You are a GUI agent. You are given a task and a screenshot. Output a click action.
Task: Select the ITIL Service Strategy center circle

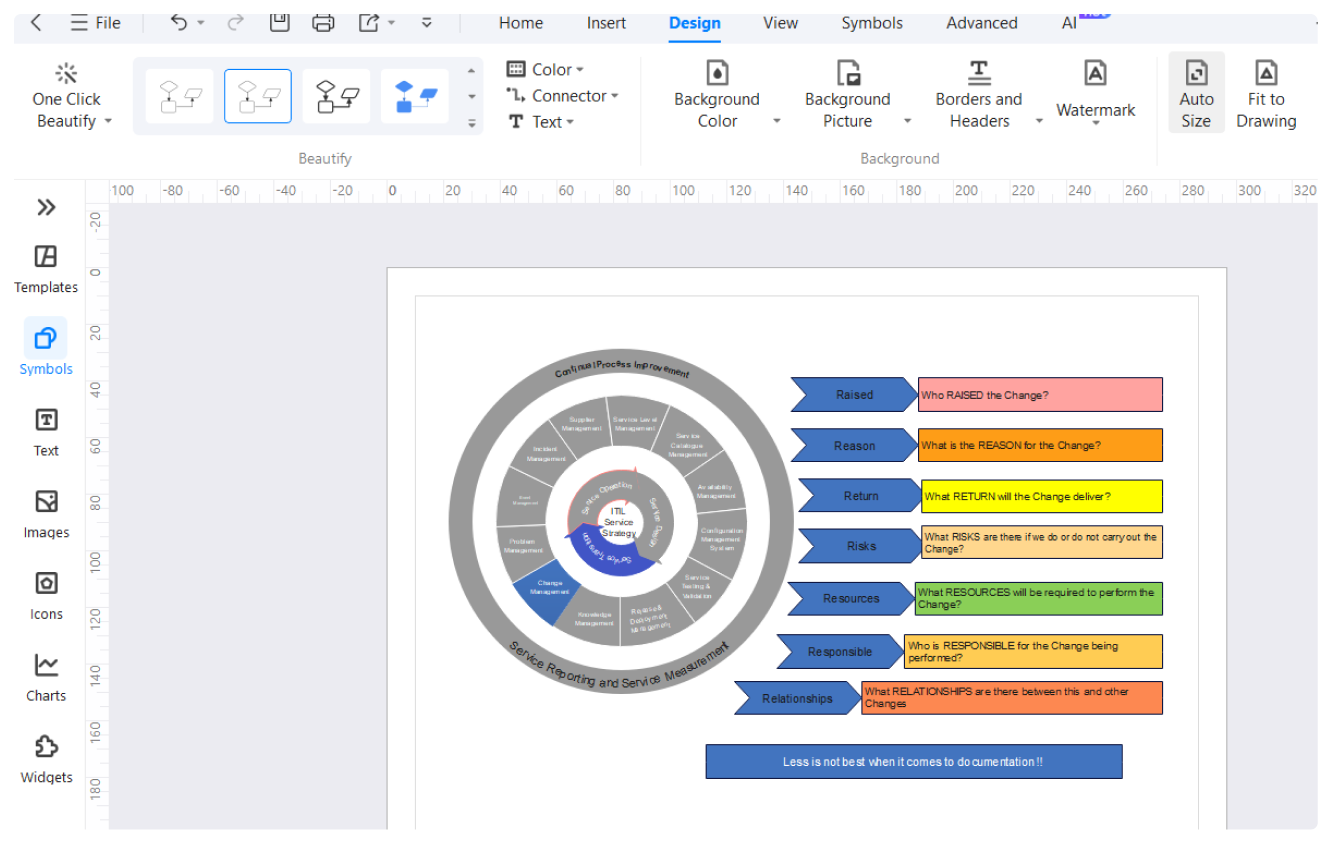tap(619, 522)
